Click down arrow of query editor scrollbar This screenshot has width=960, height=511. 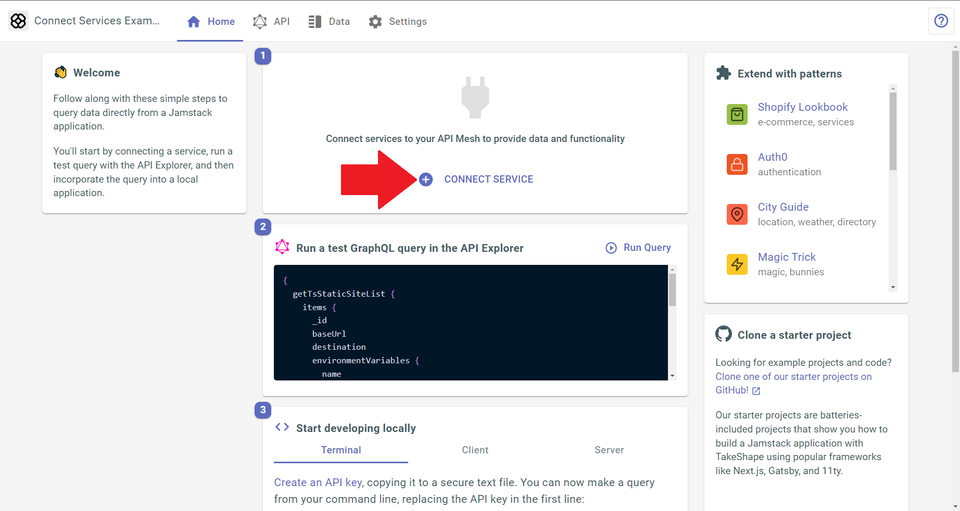click(672, 376)
